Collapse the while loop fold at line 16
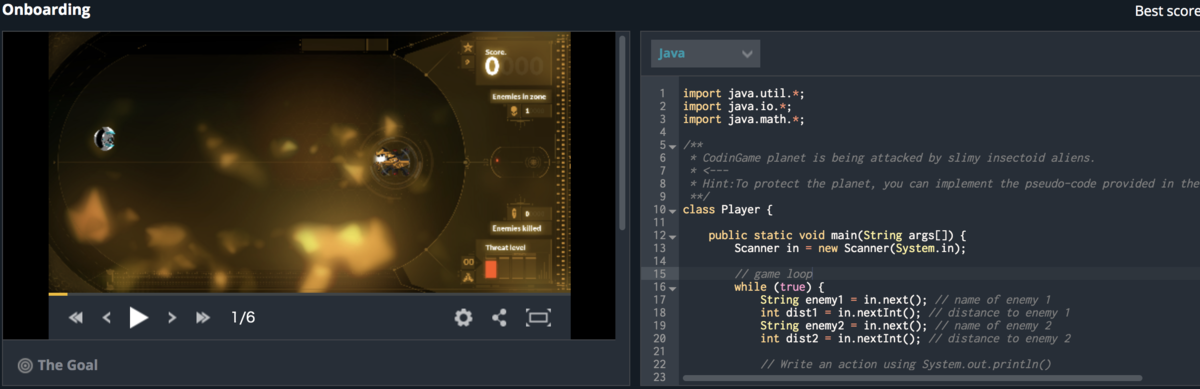 [x=672, y=288]
